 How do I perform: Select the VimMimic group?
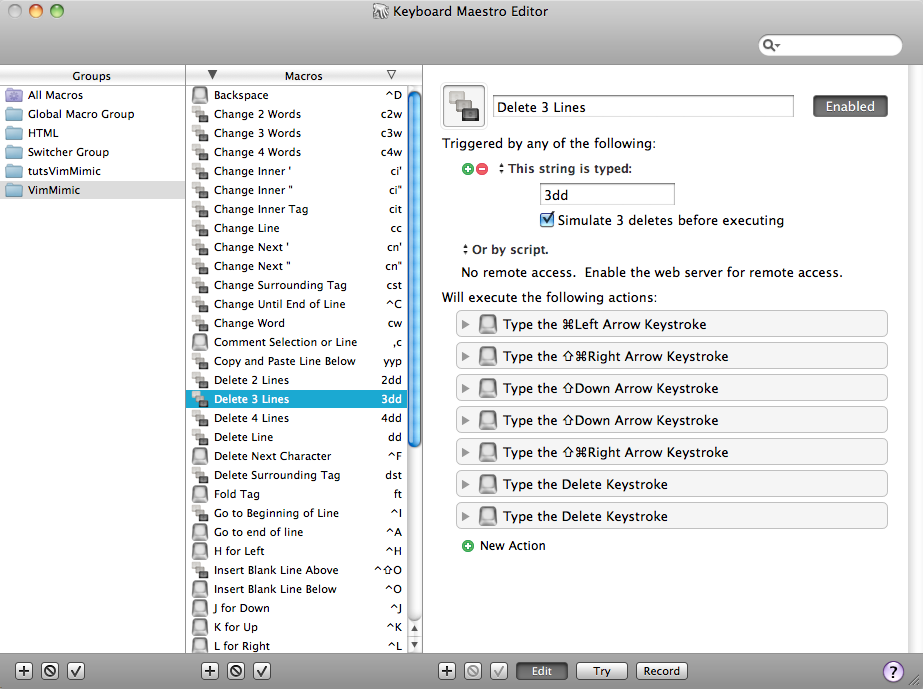pyautogui.click(x=92, y=190)
